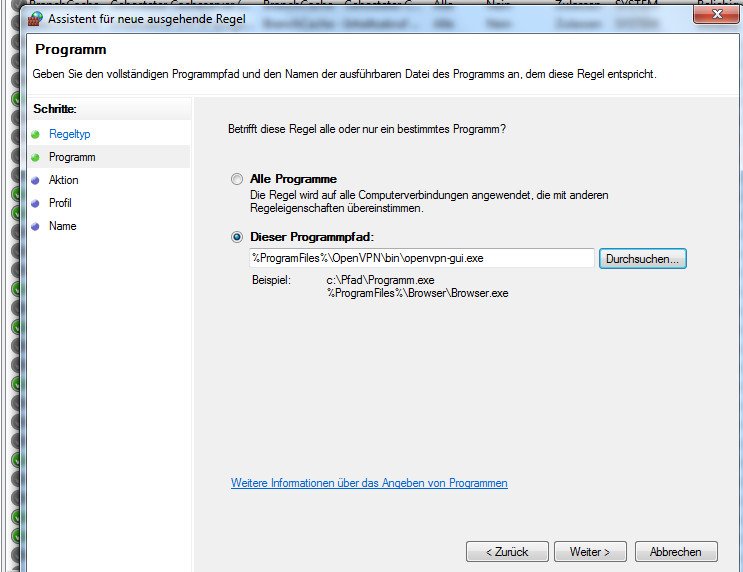Select the Programm step in sidebar
Image resolution: width=743 pixels, height=572 pixels.
[72, 157]
